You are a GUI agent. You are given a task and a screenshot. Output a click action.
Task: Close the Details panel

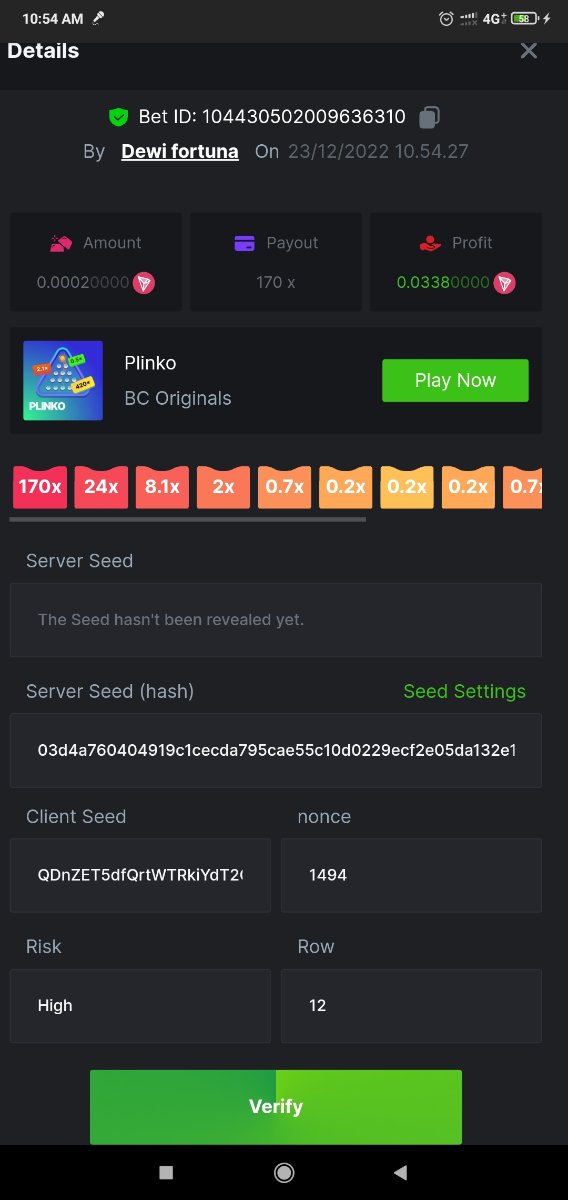pos(529,50)
